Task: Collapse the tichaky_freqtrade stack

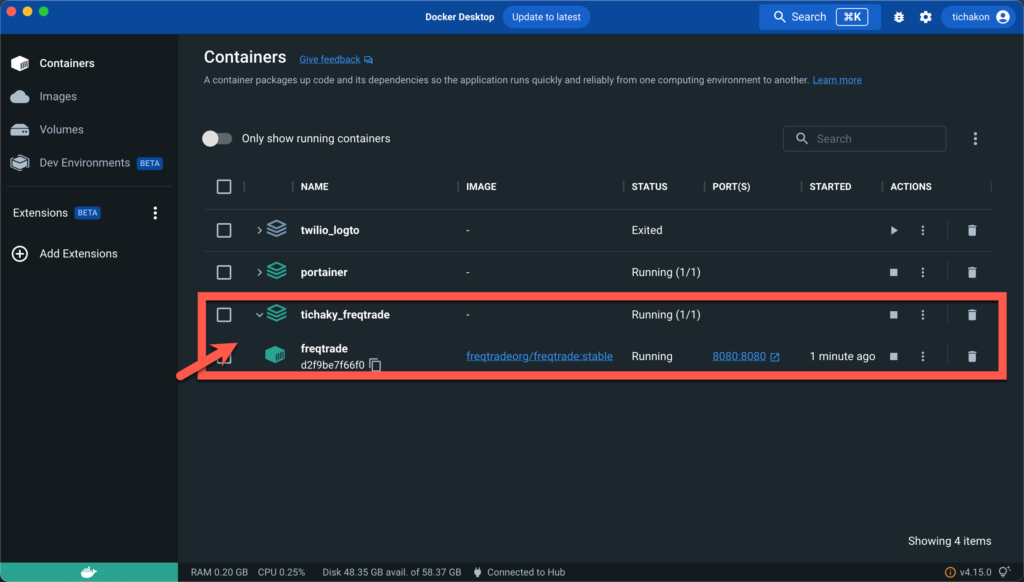Action: point(259,315)
